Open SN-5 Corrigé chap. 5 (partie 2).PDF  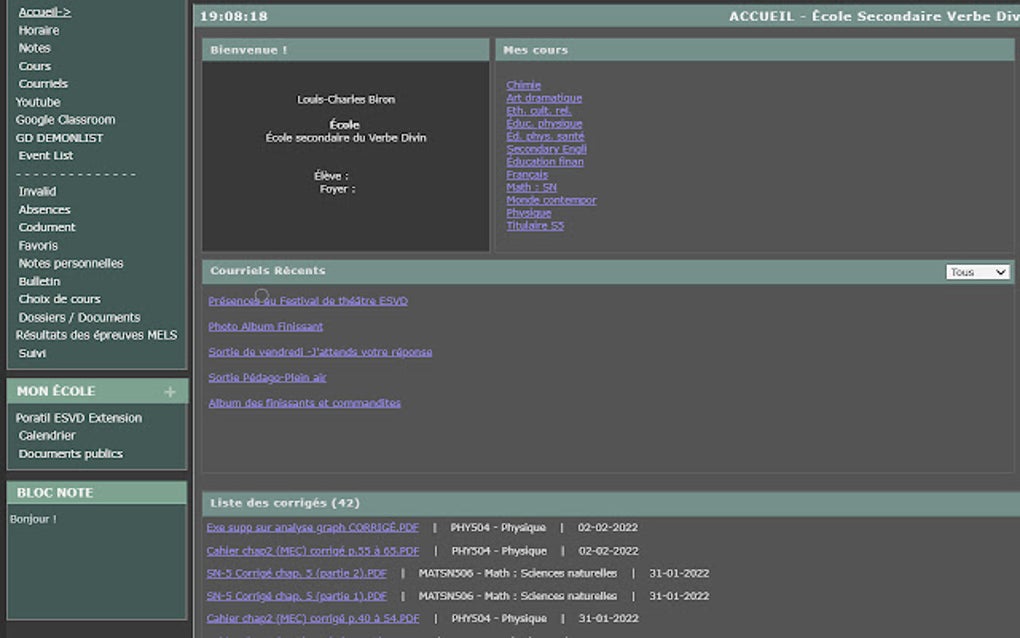point(297,574)
